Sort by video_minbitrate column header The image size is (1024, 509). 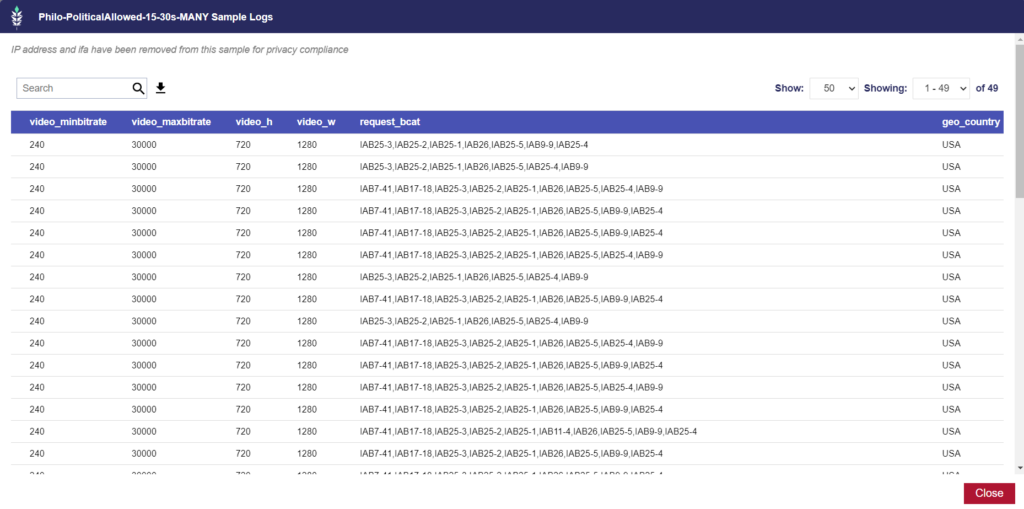pyautogui.click(x=69, y=122)
